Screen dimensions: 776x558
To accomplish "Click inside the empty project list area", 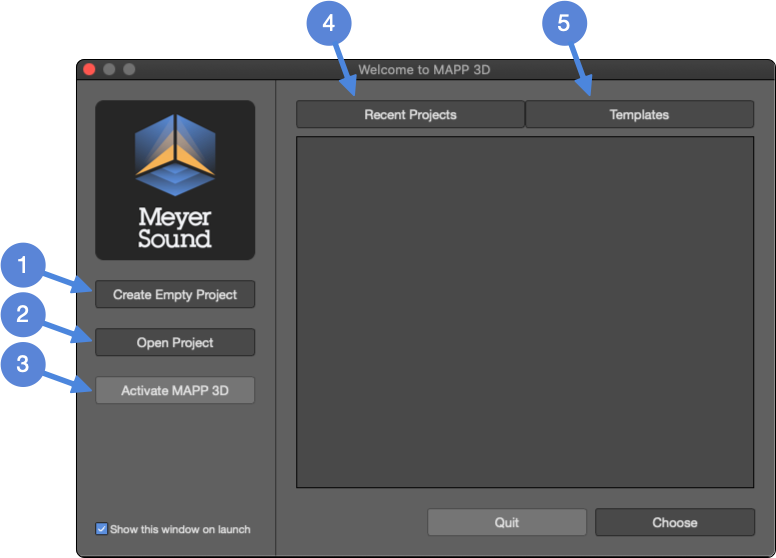I will (x=525, y=312).
